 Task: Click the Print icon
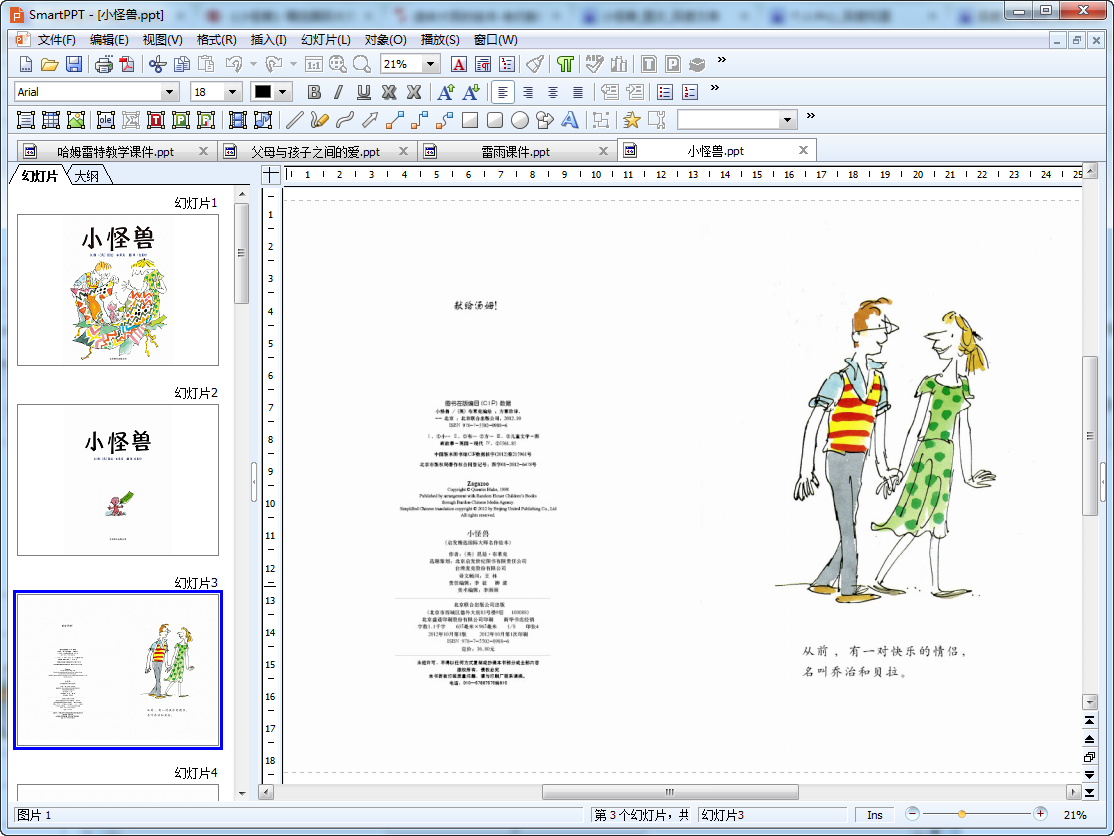pos(104,65)
